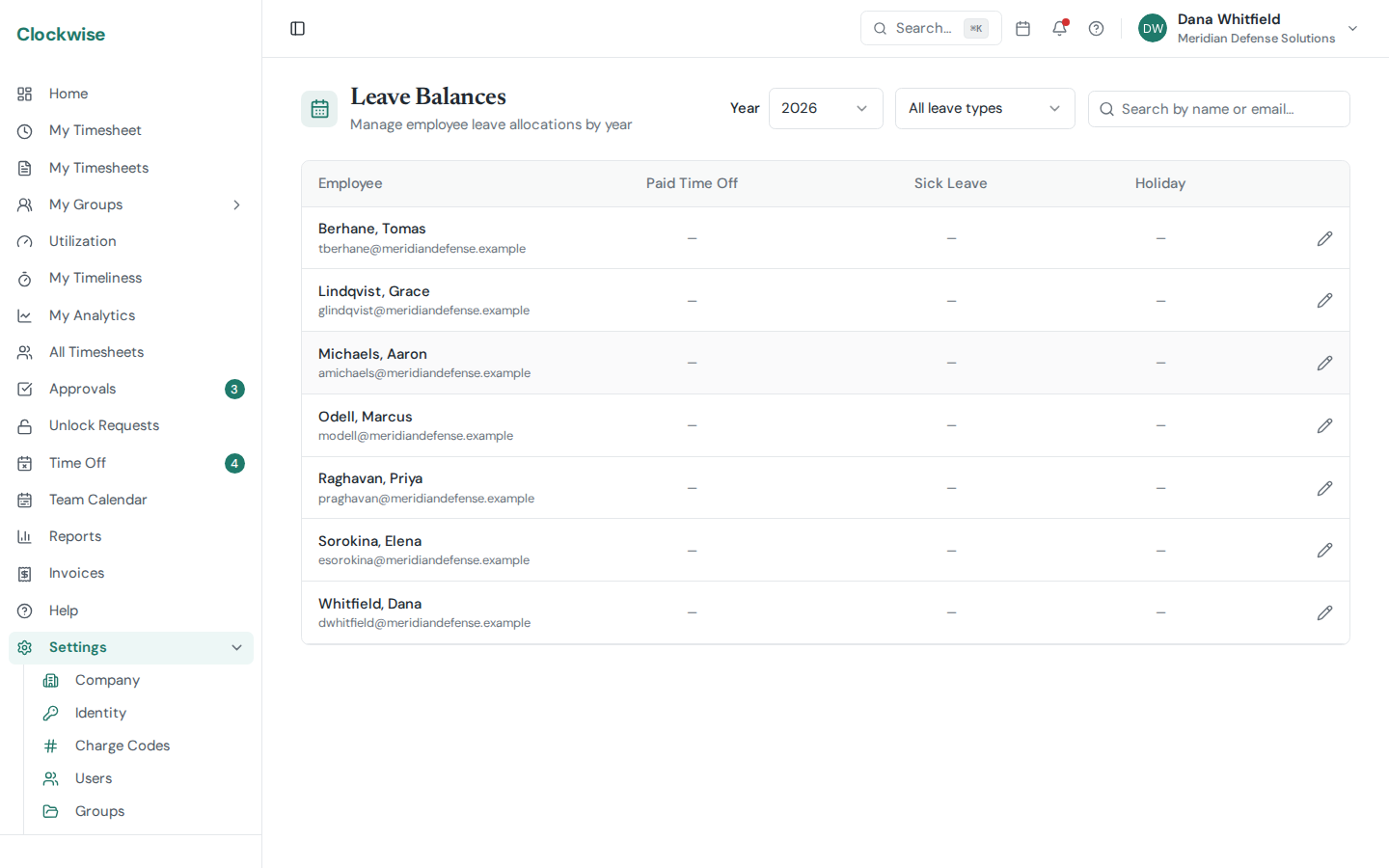
Task: Click the name Raghavan, Priya
Action: click(370, 478)
